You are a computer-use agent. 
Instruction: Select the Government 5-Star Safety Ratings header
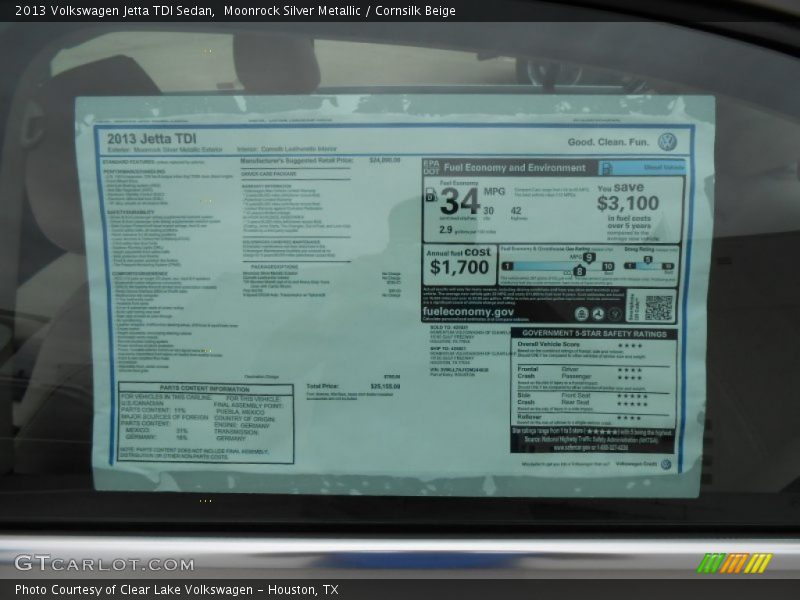594,333
